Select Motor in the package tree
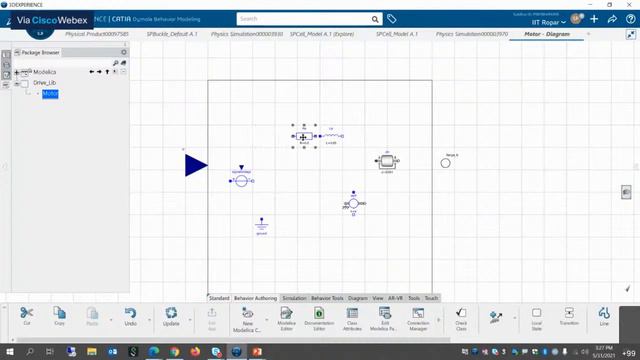The image size is (640, 360). [x=50, y=94]
